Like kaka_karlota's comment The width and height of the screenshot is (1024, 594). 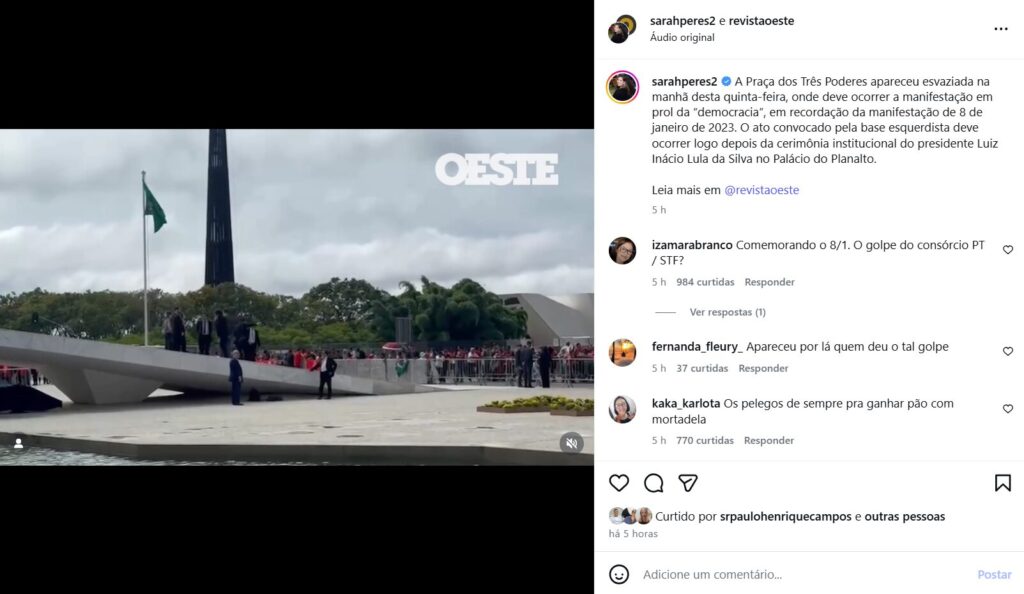[x=1008, y=409]
